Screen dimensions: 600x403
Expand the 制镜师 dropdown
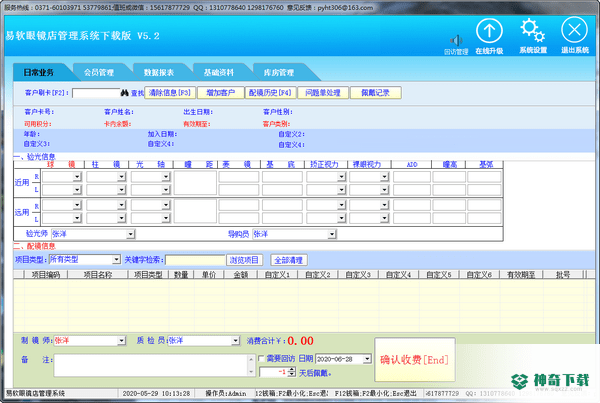click(x=121, y=340)
